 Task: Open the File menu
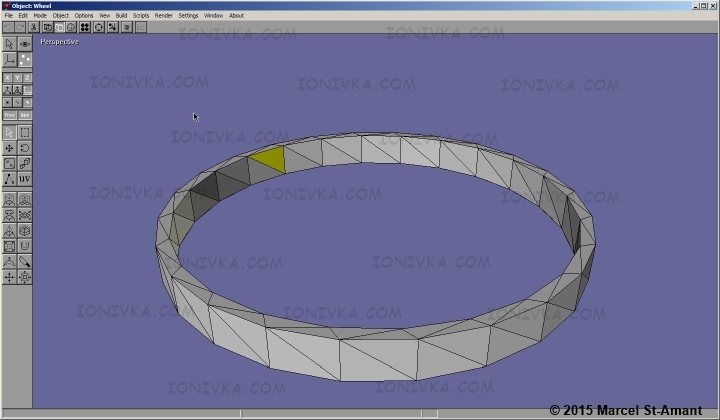9,16
